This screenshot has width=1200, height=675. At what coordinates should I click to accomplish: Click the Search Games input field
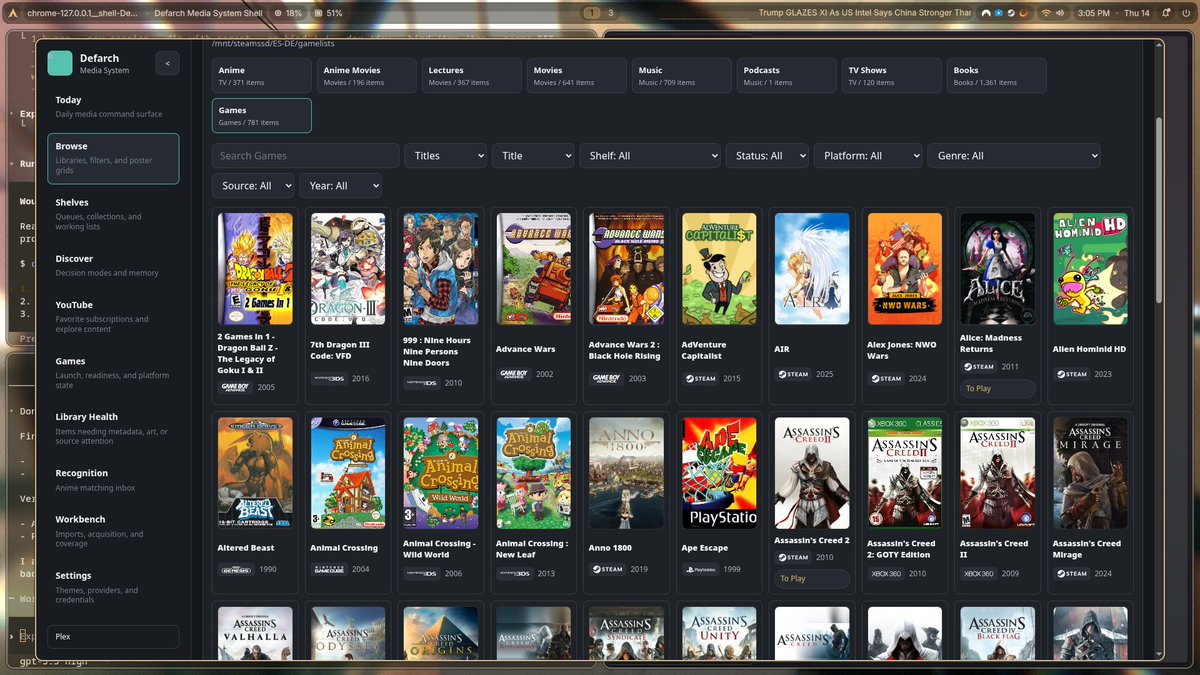coord(305,156)
